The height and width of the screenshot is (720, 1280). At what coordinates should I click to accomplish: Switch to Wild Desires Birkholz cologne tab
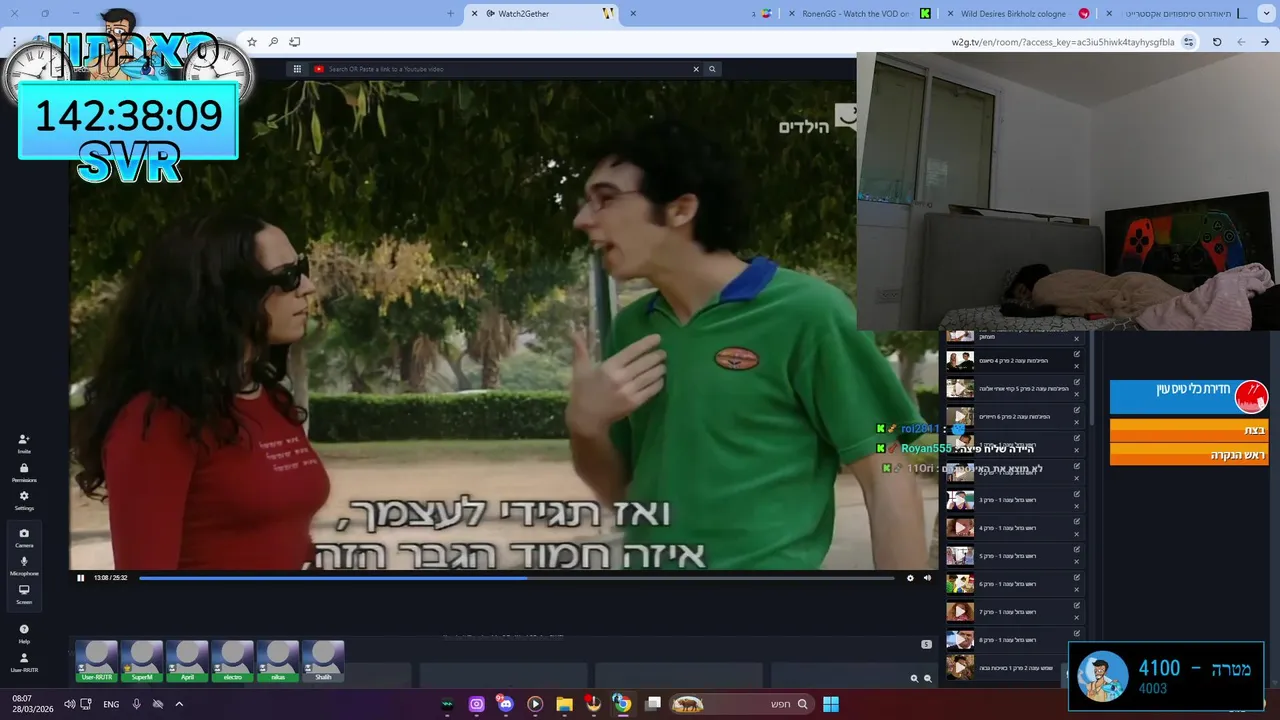1020,14
